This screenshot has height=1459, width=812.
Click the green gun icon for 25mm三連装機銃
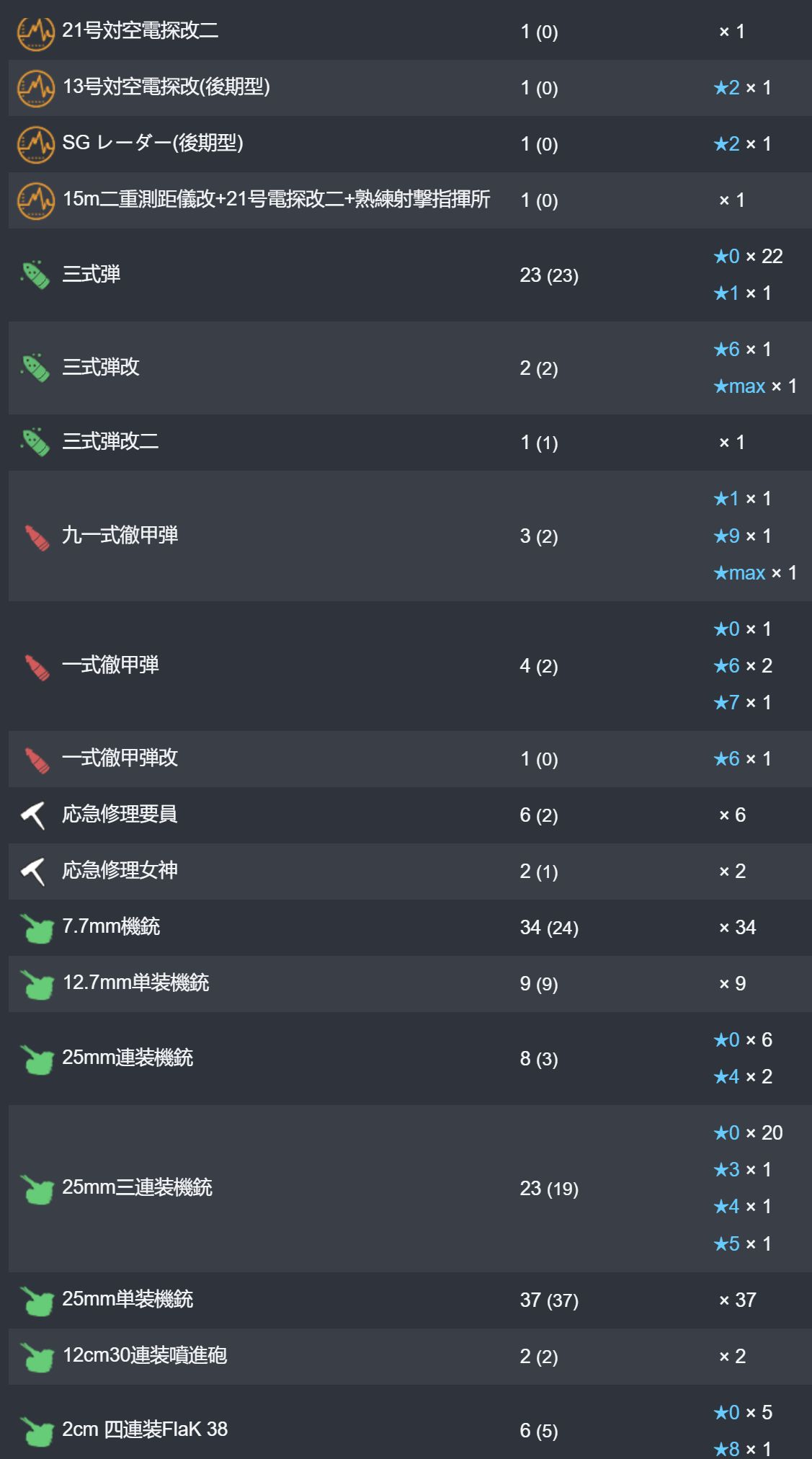click(x=37, y=1189)
